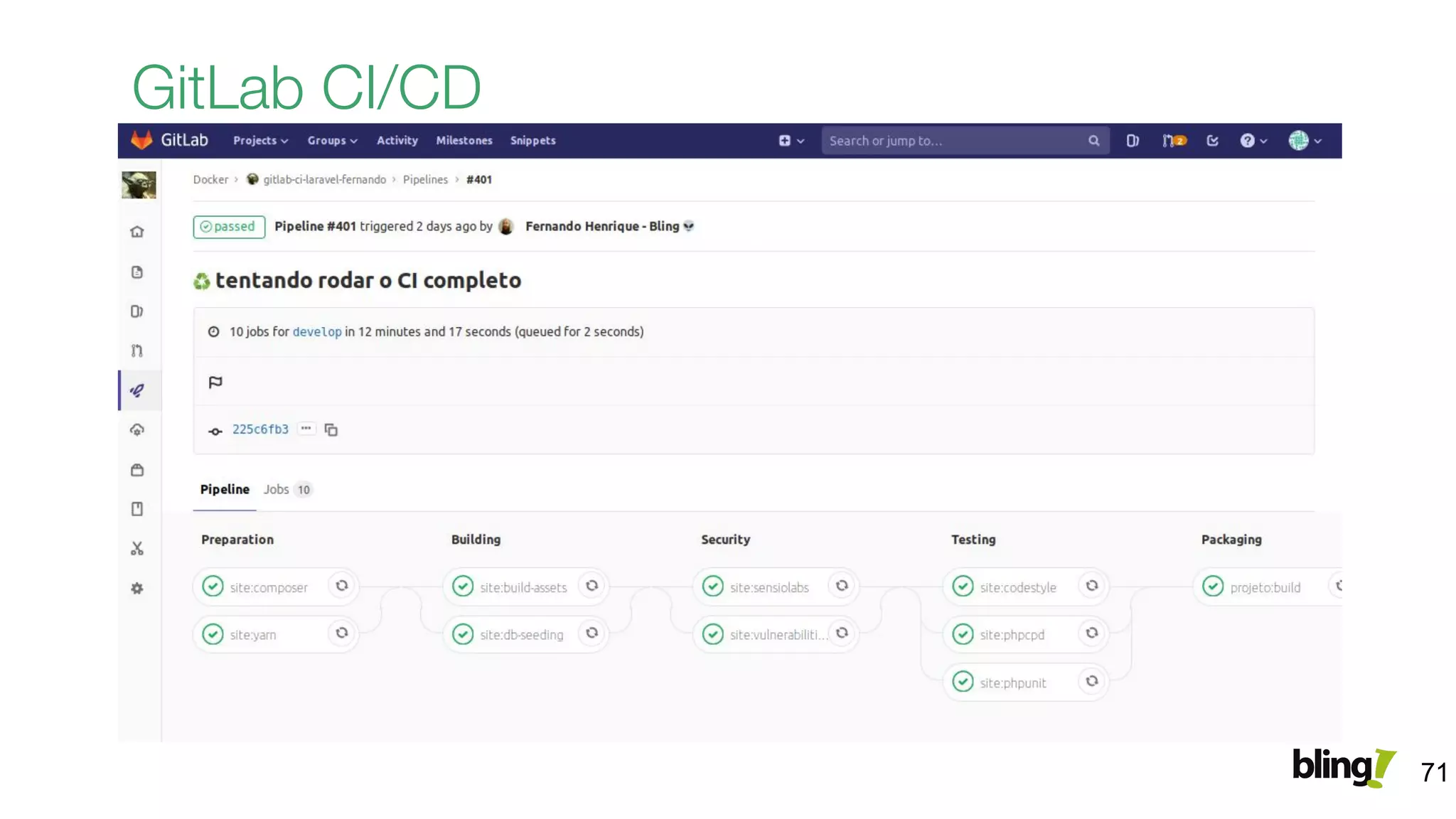The width and height of the screenshot is (1456, 819).
Task: Open Snippets from the top bar
Action: pyautogui.click(x=533, y=141)
